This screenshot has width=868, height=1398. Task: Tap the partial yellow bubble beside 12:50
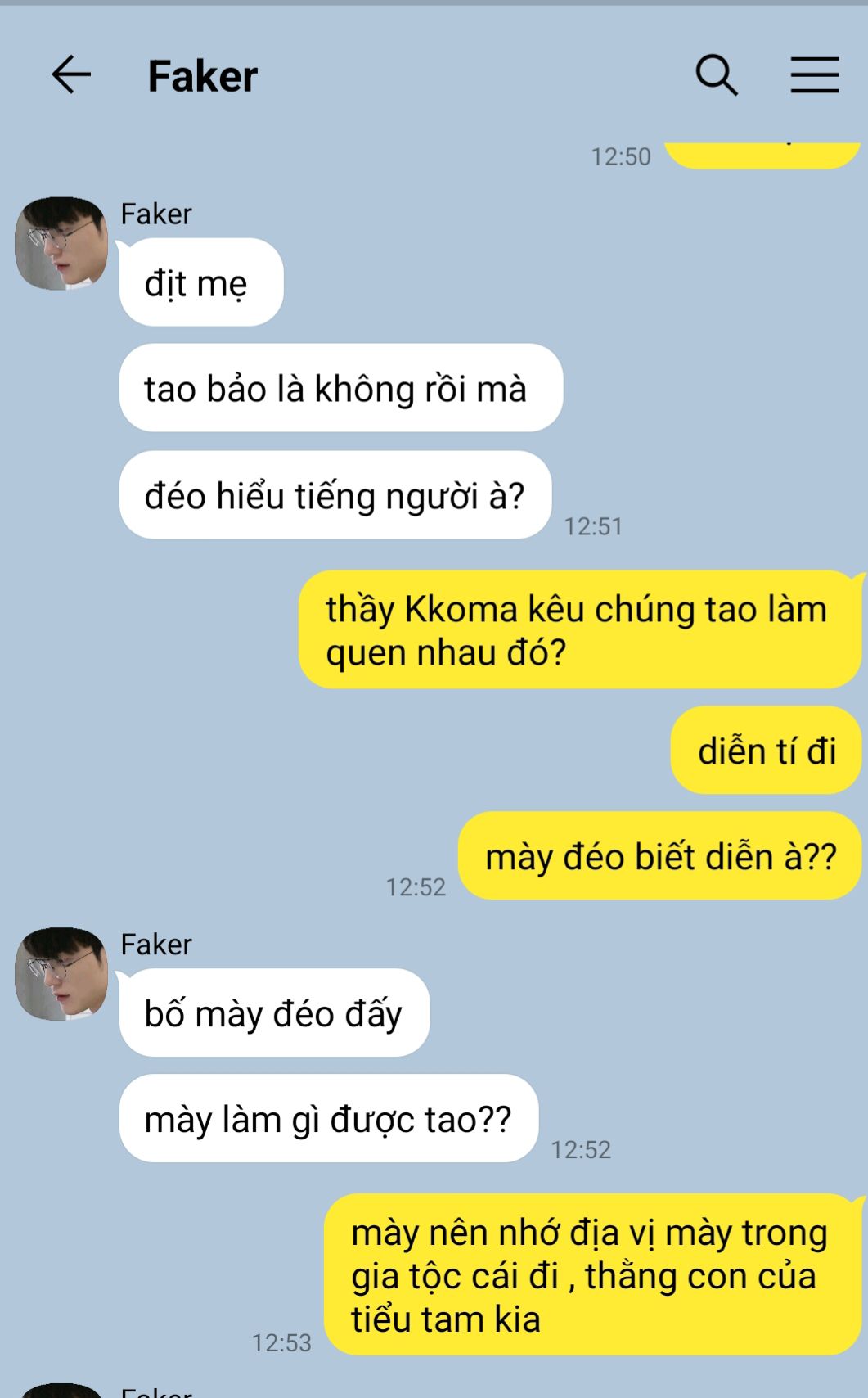click(x=762, y=156)
